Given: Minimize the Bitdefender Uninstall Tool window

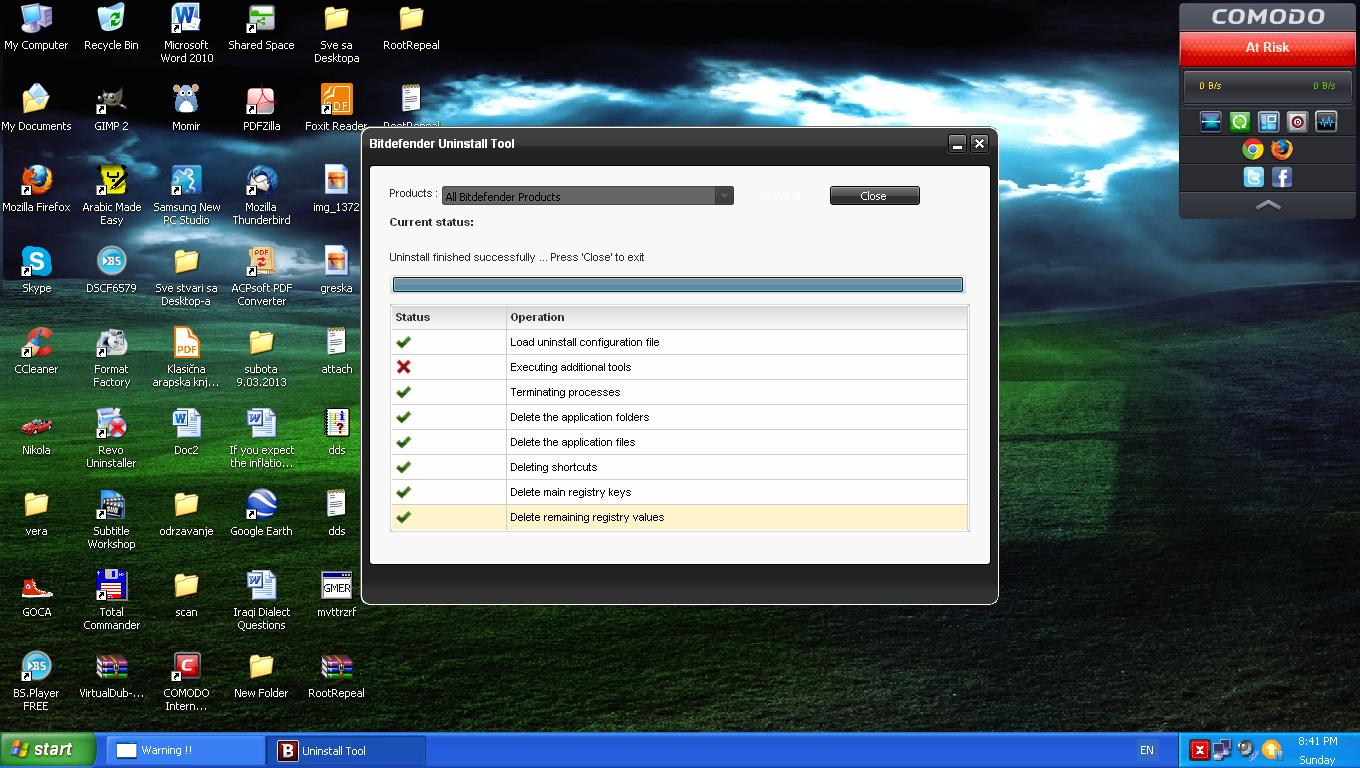Looking at the screenshot, I should coord(957,143).
